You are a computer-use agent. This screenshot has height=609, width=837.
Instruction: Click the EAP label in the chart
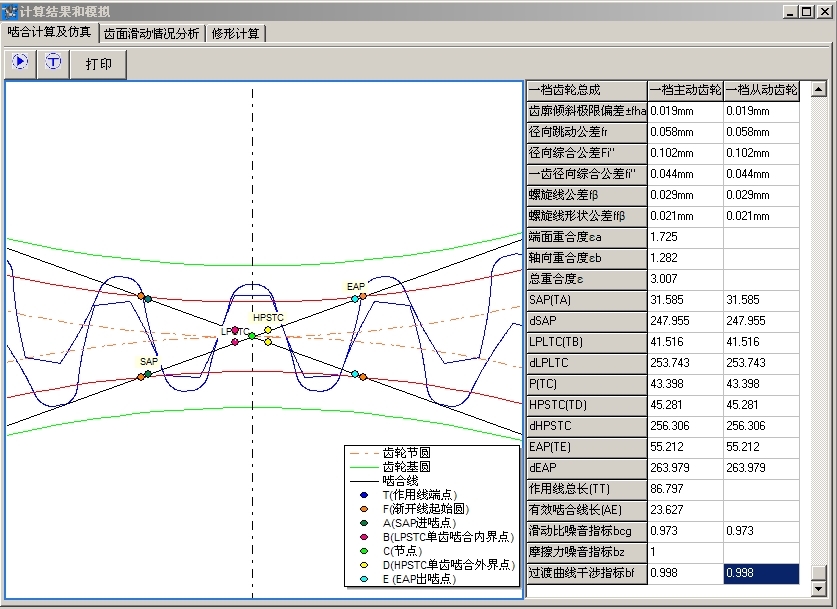point(356,287)
